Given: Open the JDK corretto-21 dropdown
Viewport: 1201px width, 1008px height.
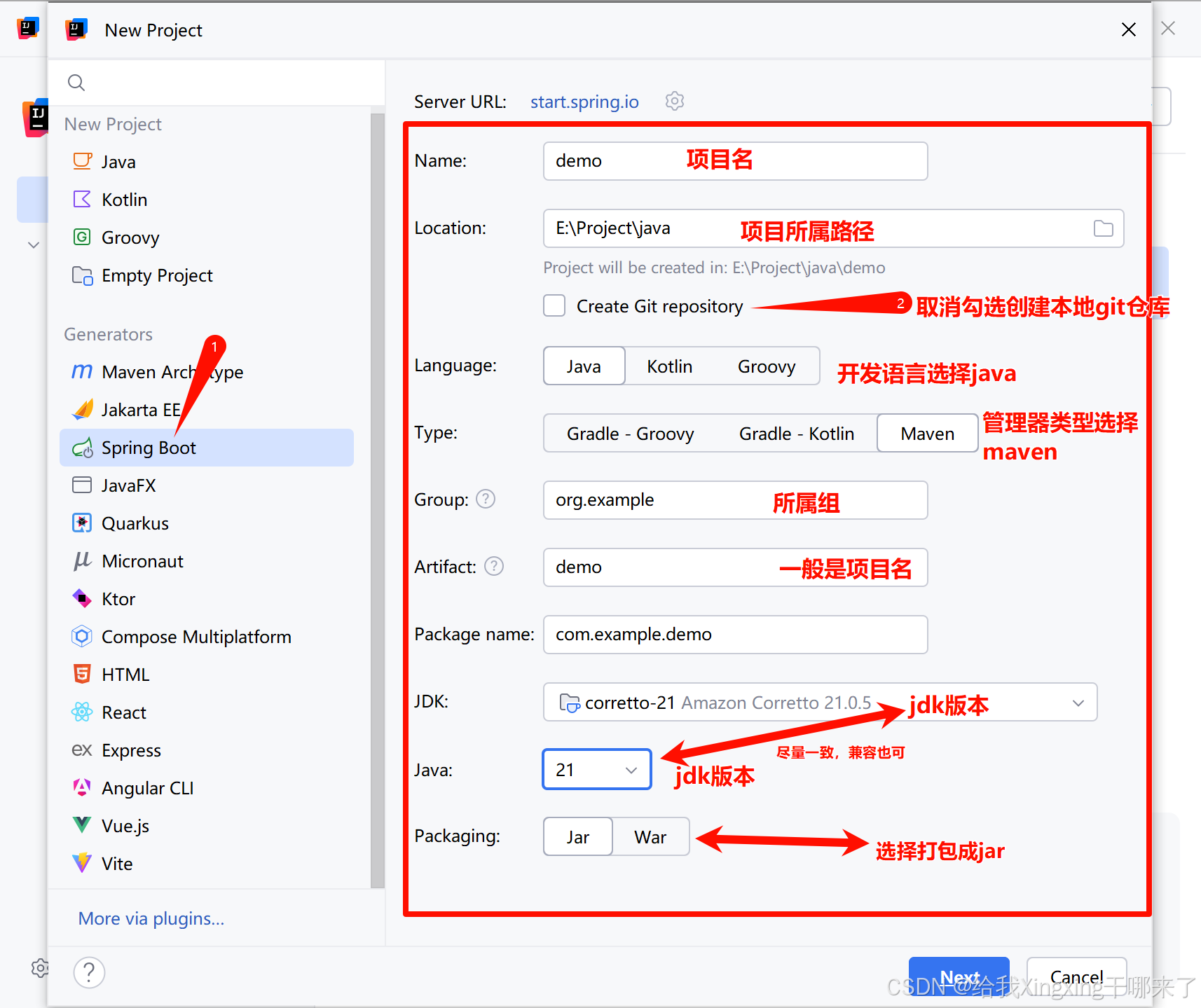Looking at the screenshot, I should [820, 702].
